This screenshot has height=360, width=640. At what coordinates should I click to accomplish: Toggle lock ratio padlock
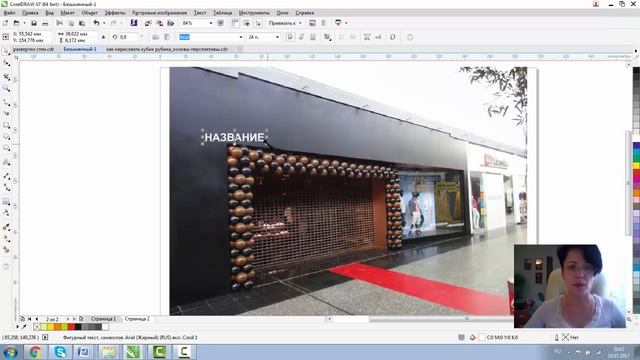[103, 37]
